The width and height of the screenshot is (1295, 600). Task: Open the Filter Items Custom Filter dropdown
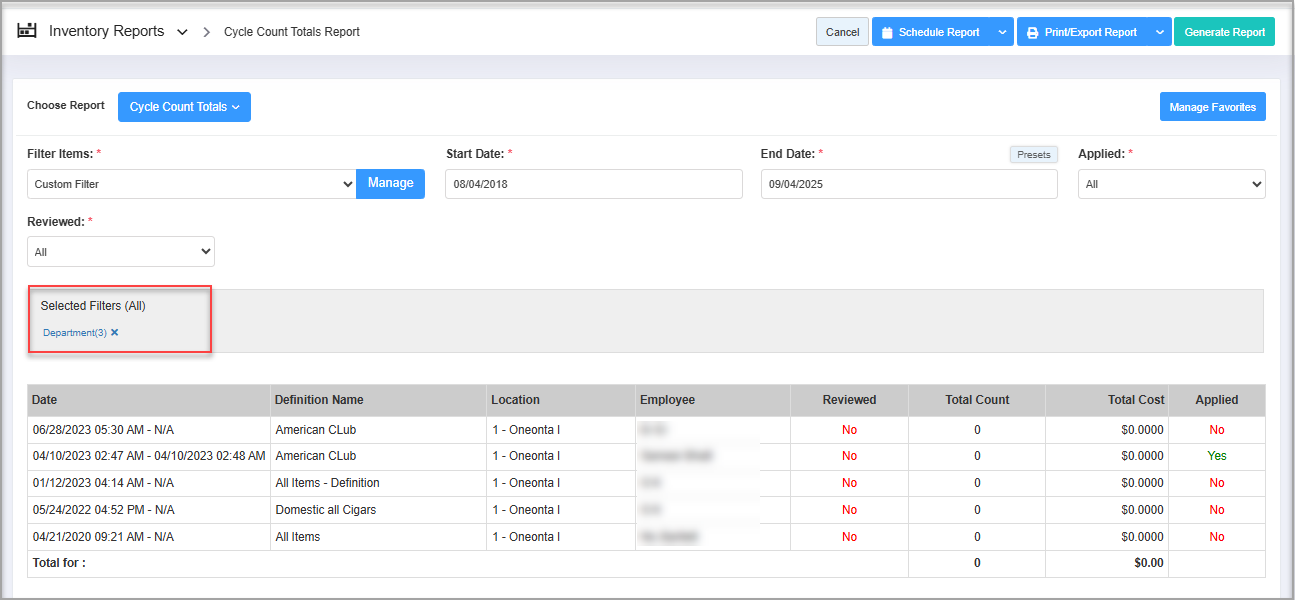tap(191, 184)
